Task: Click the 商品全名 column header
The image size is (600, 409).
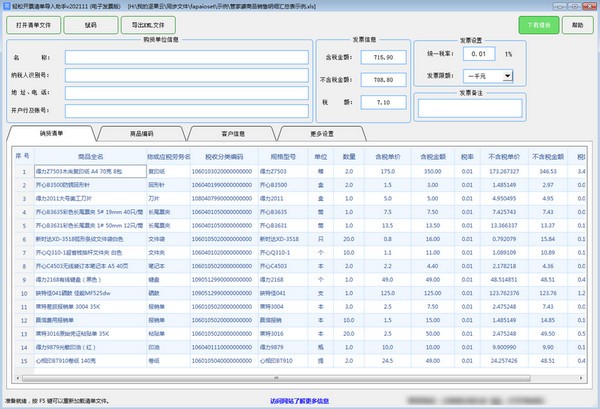Action: click(x=89, y=156)
